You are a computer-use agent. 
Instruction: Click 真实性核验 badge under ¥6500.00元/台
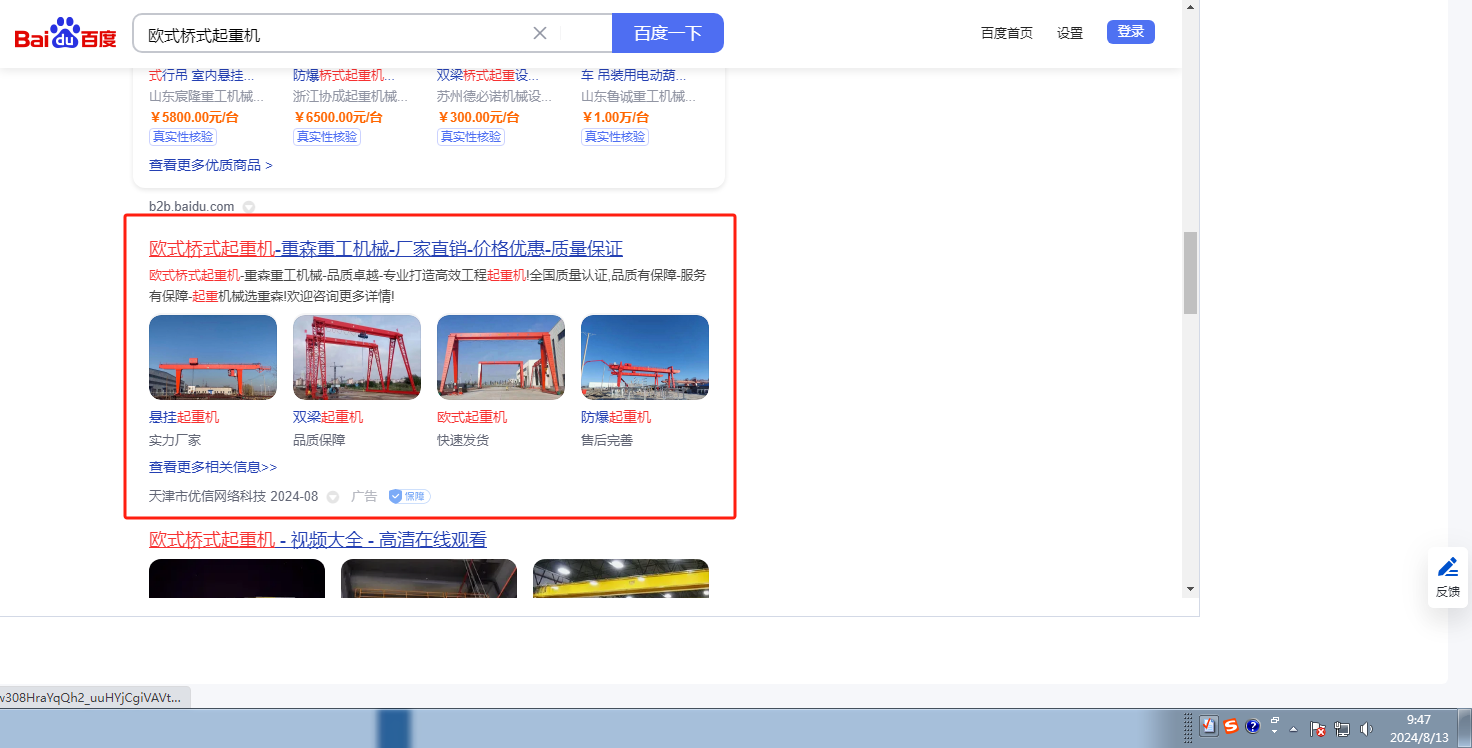coord(327,137)
